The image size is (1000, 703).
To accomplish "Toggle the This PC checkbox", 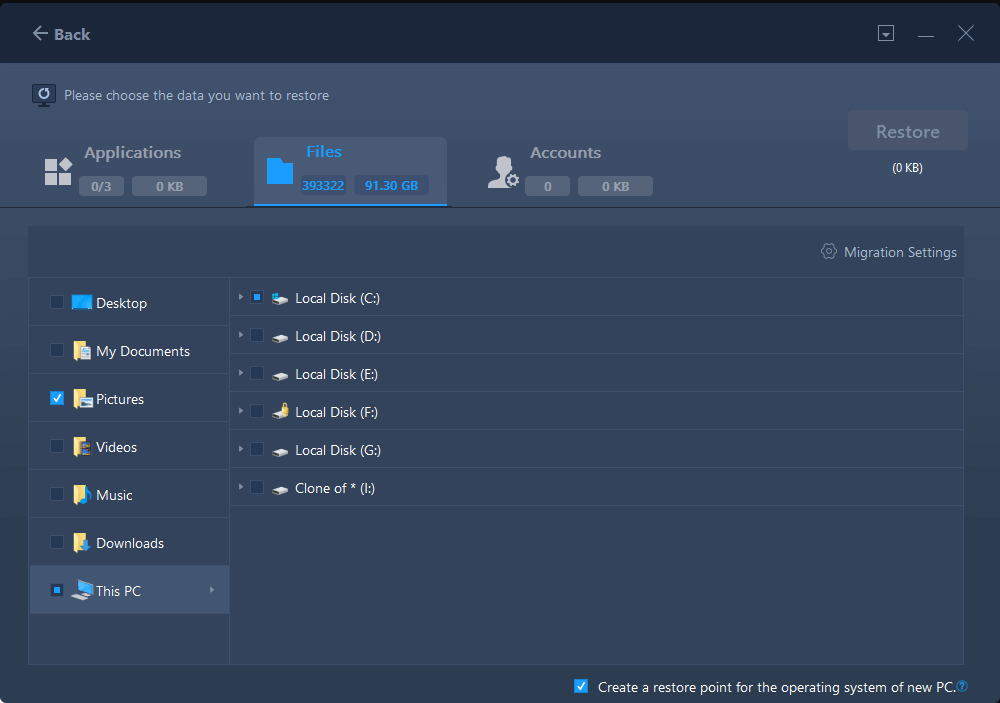I will 57,590.
